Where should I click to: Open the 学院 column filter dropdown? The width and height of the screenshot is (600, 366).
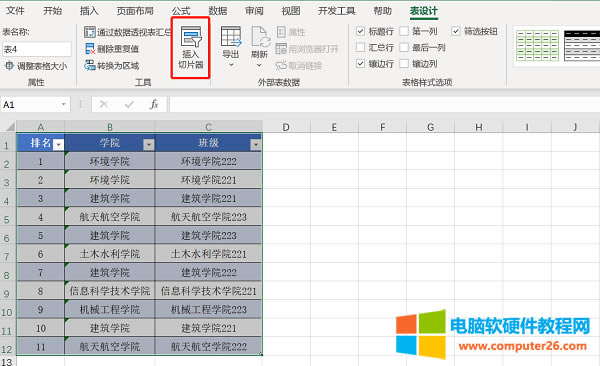coord(148,144)
